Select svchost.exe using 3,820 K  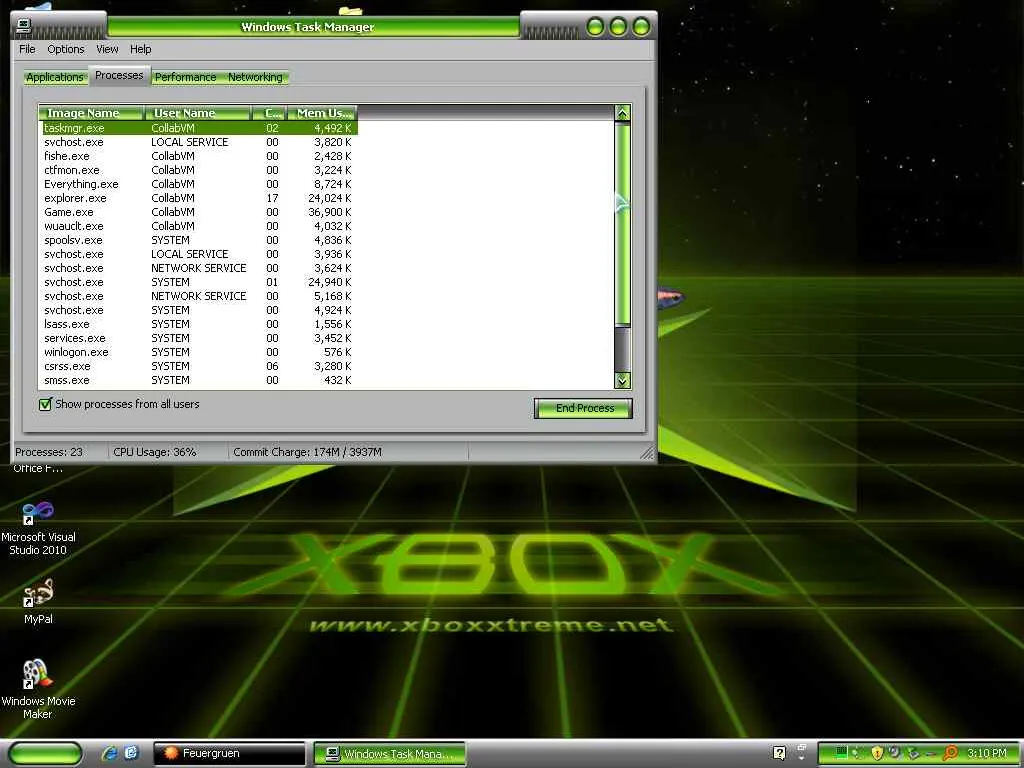(x=199, y=142)
